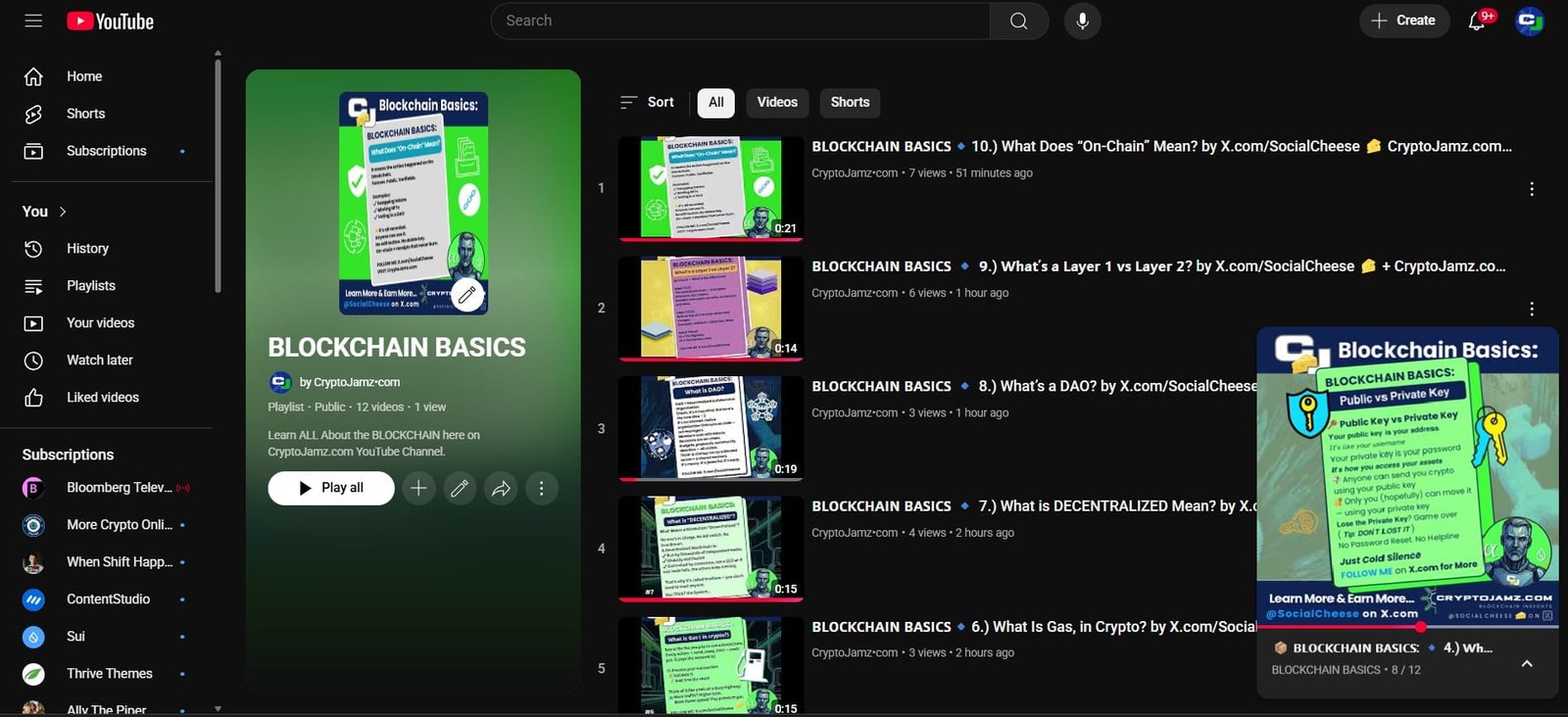Open the Sort dropdown
This screenshot has width=1568, height=717.
[x=647, y=102]
